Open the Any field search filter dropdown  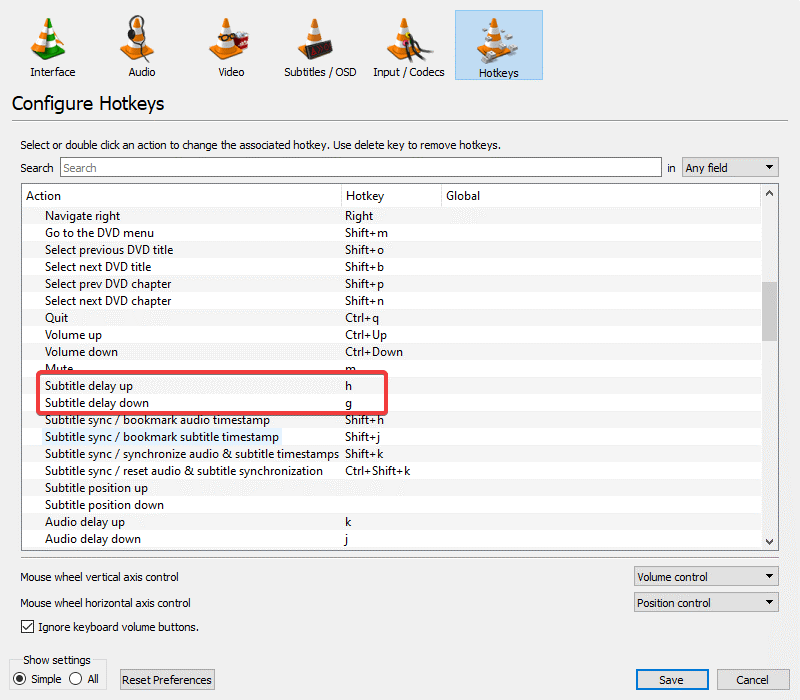(x=730, y=167)
